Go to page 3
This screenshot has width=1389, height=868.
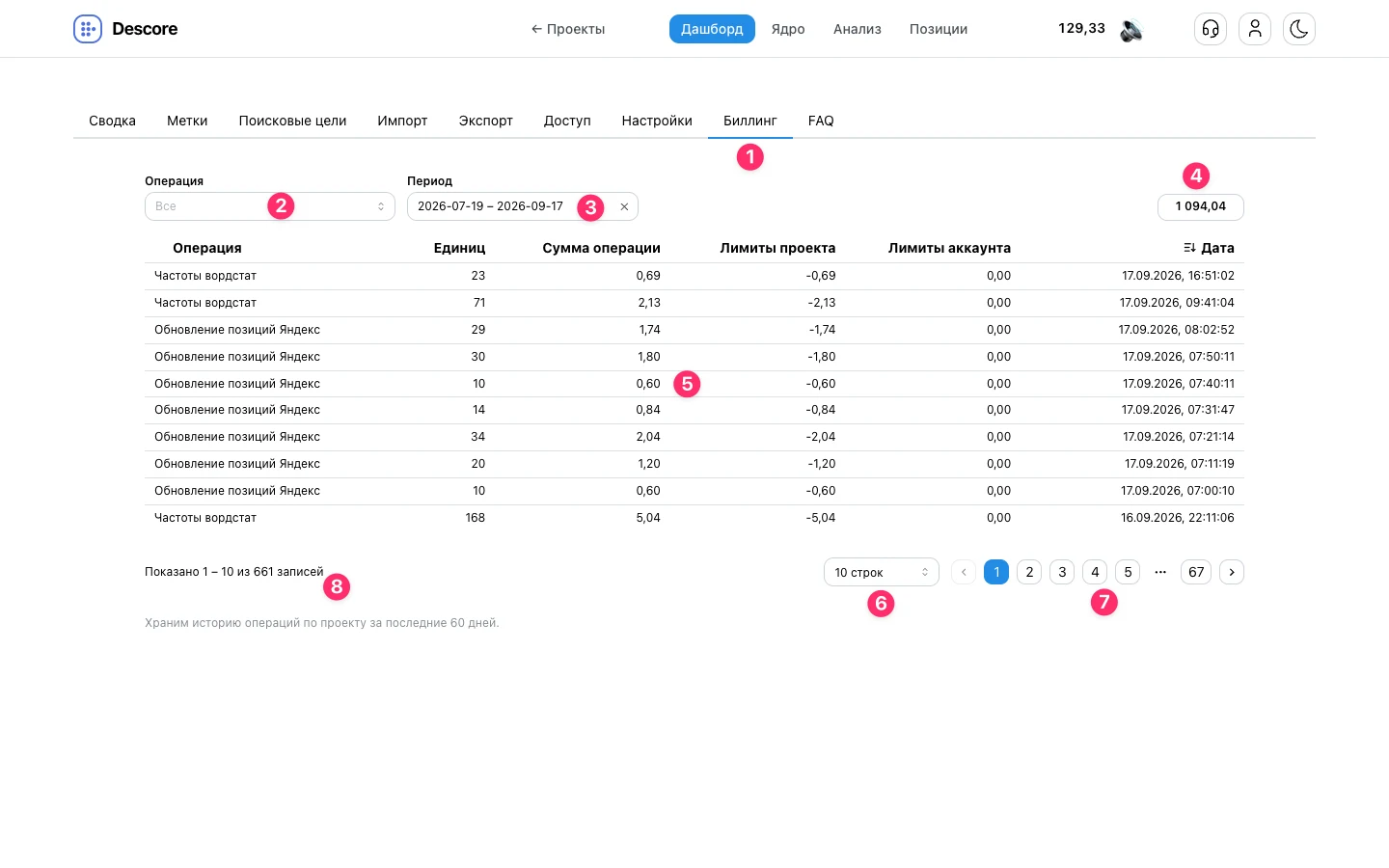[1062, 572]
